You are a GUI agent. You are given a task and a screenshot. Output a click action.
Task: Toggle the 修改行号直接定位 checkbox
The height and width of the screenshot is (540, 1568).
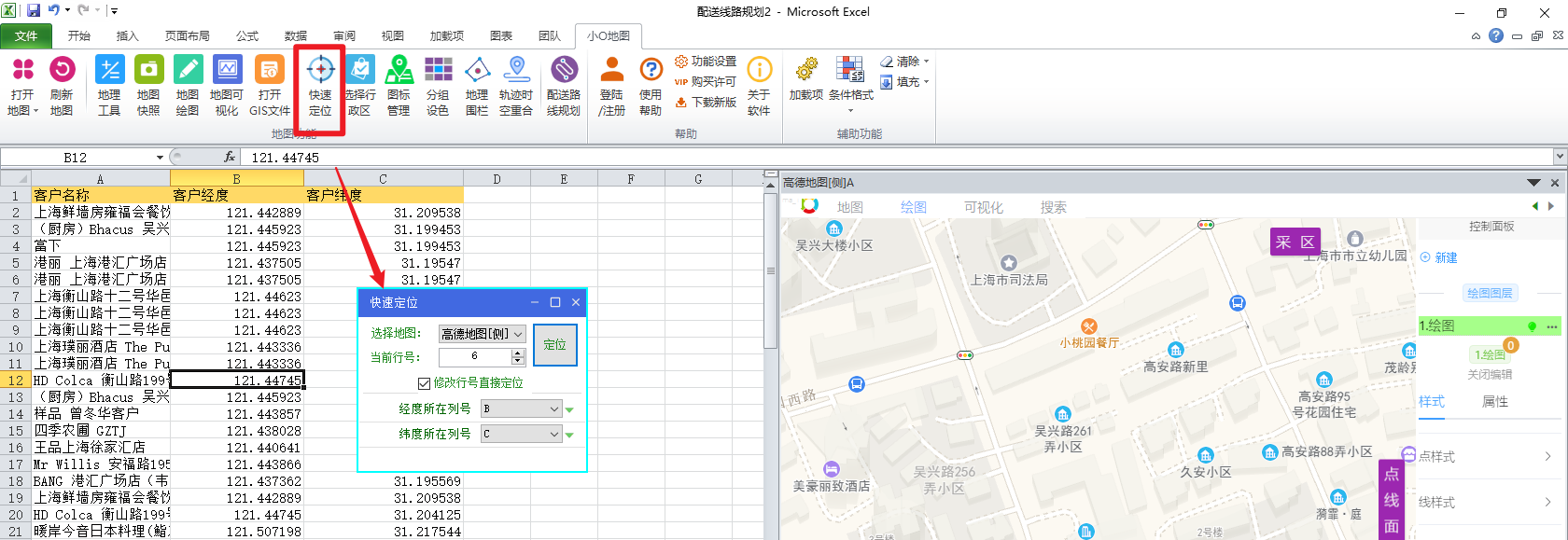click(424, 383)
